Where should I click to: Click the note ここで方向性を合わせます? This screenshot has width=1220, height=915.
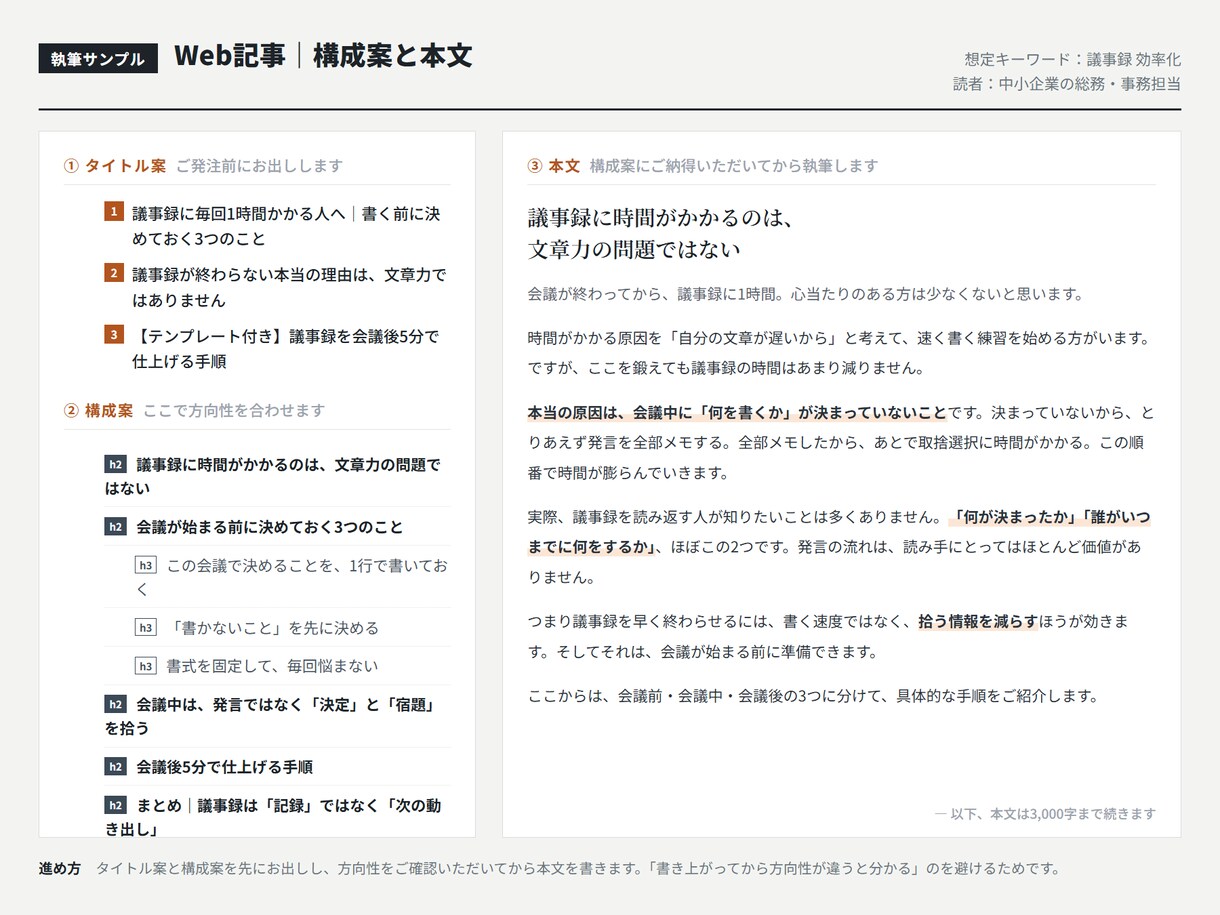[x=234, y=410]
